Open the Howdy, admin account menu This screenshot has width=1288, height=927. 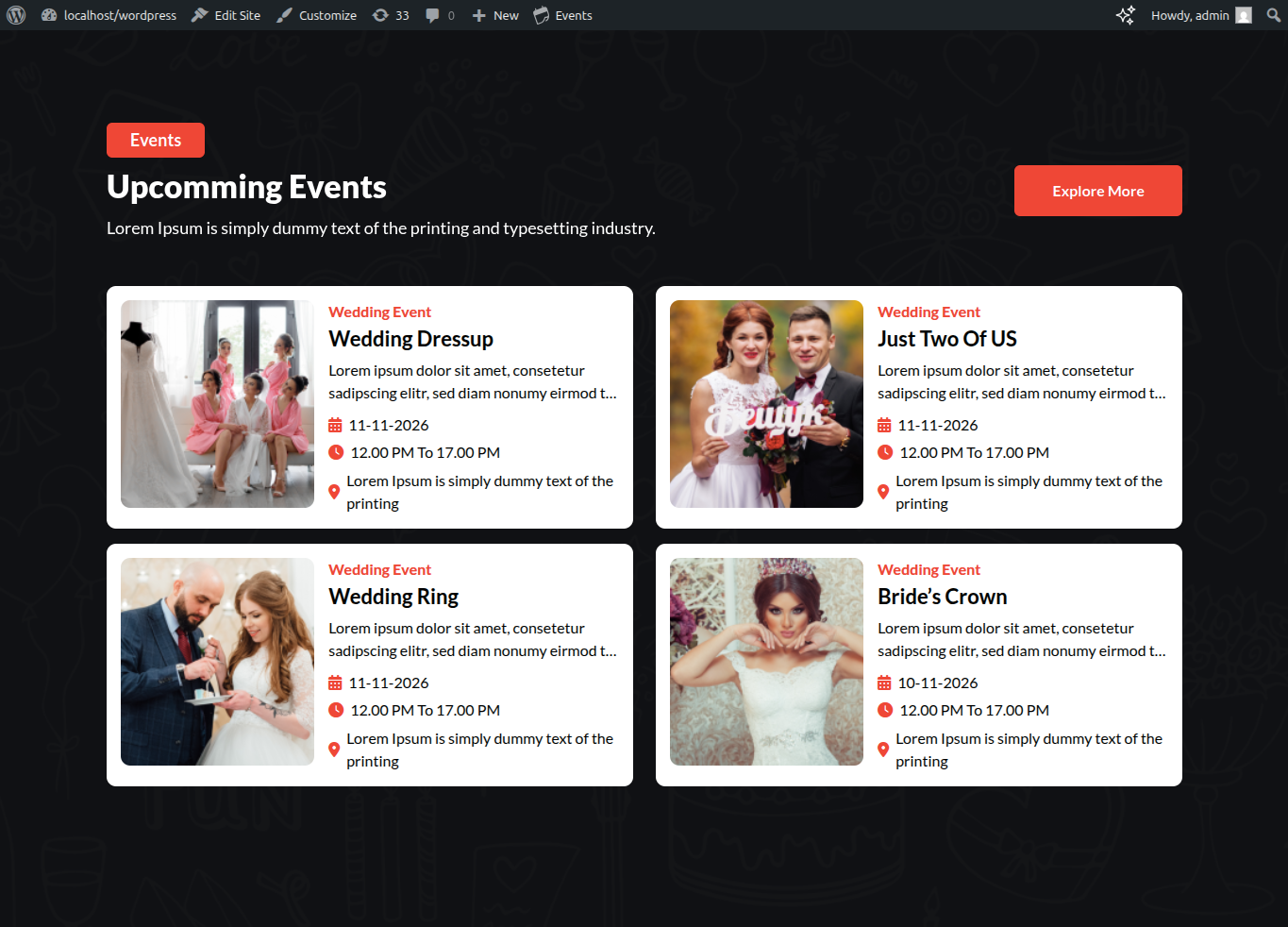click(1201, 15)
